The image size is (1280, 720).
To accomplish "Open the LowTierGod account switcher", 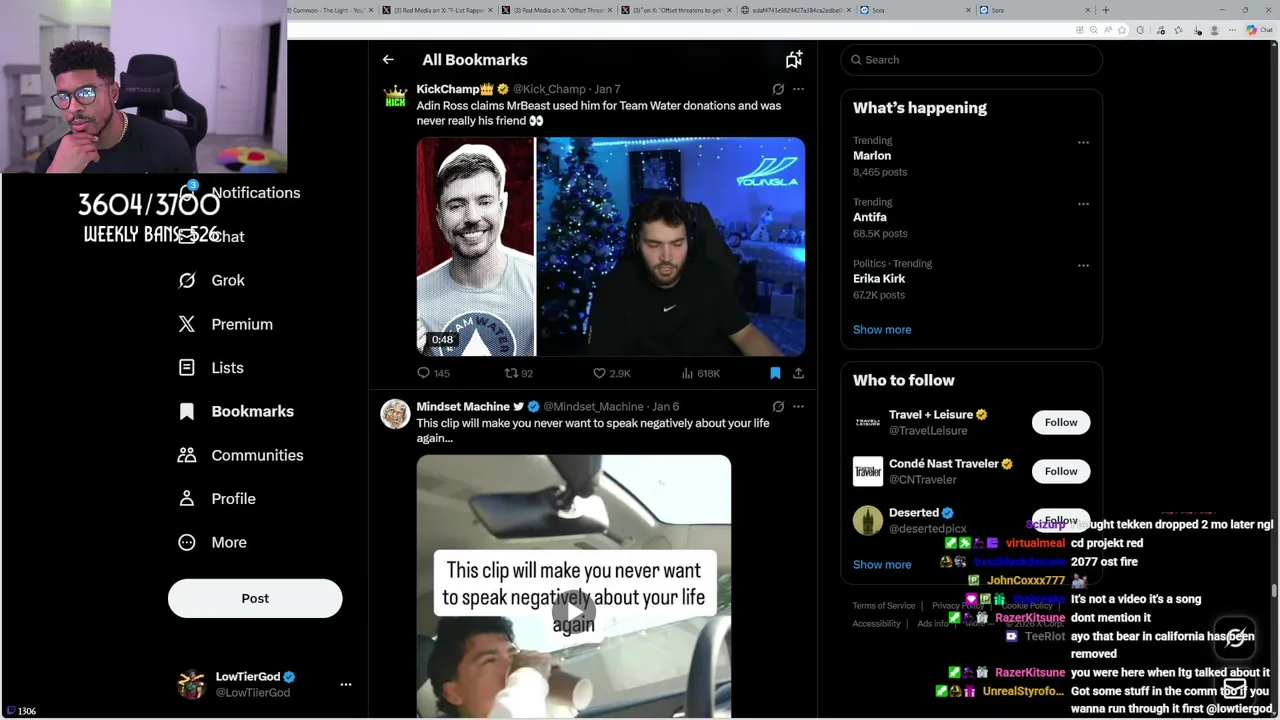I will (x=265, y=684).
